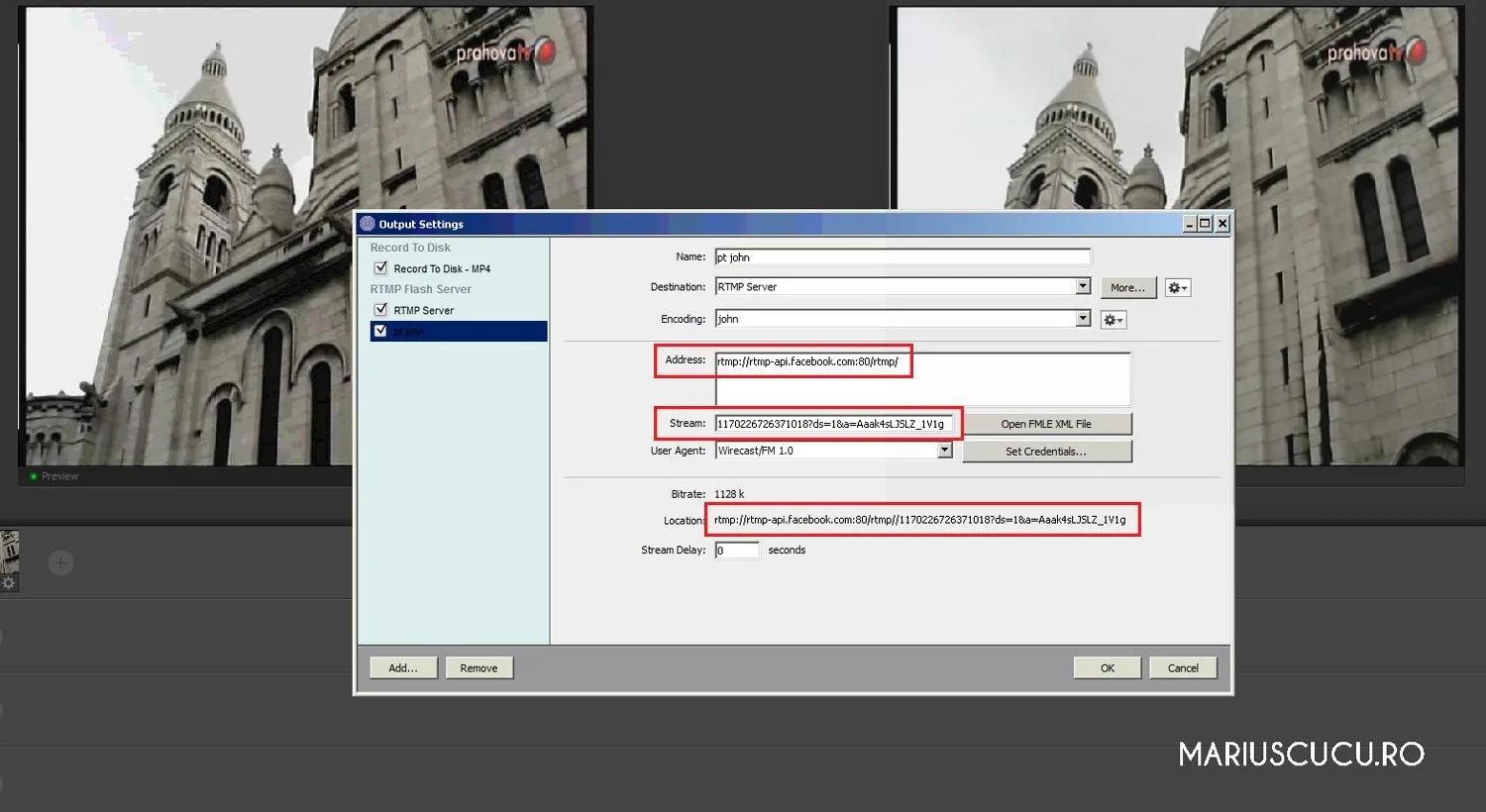Image resolution: width=1486 pixels, height=812 pixels.
Task: Open the encoding settings gear menu
Action: point(1114,320)
